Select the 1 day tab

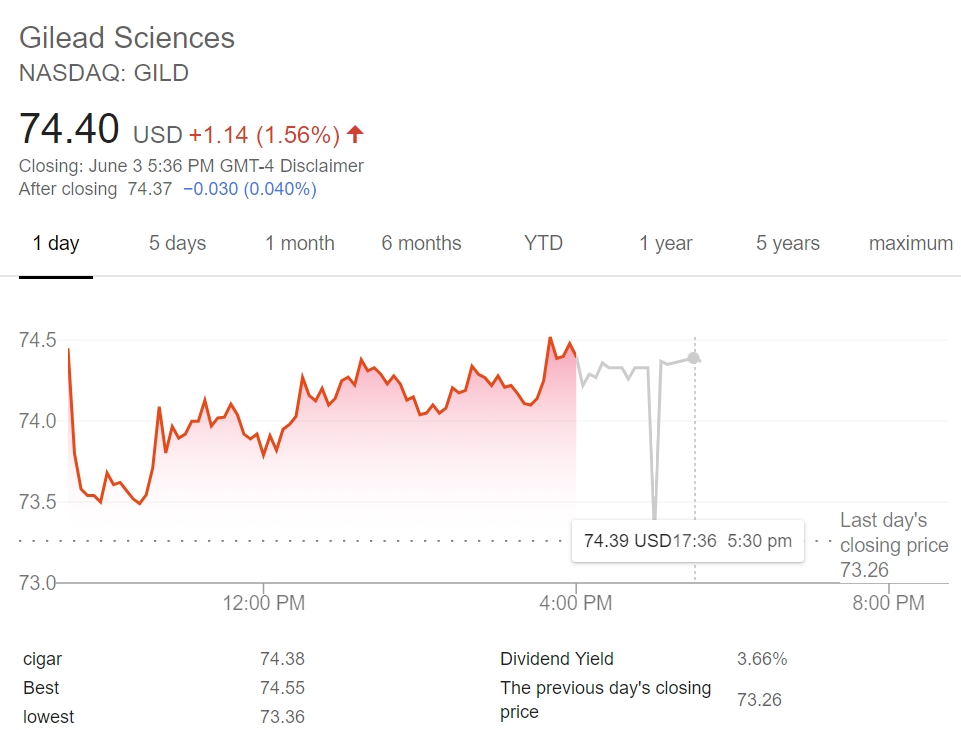(x=56, y=243)
